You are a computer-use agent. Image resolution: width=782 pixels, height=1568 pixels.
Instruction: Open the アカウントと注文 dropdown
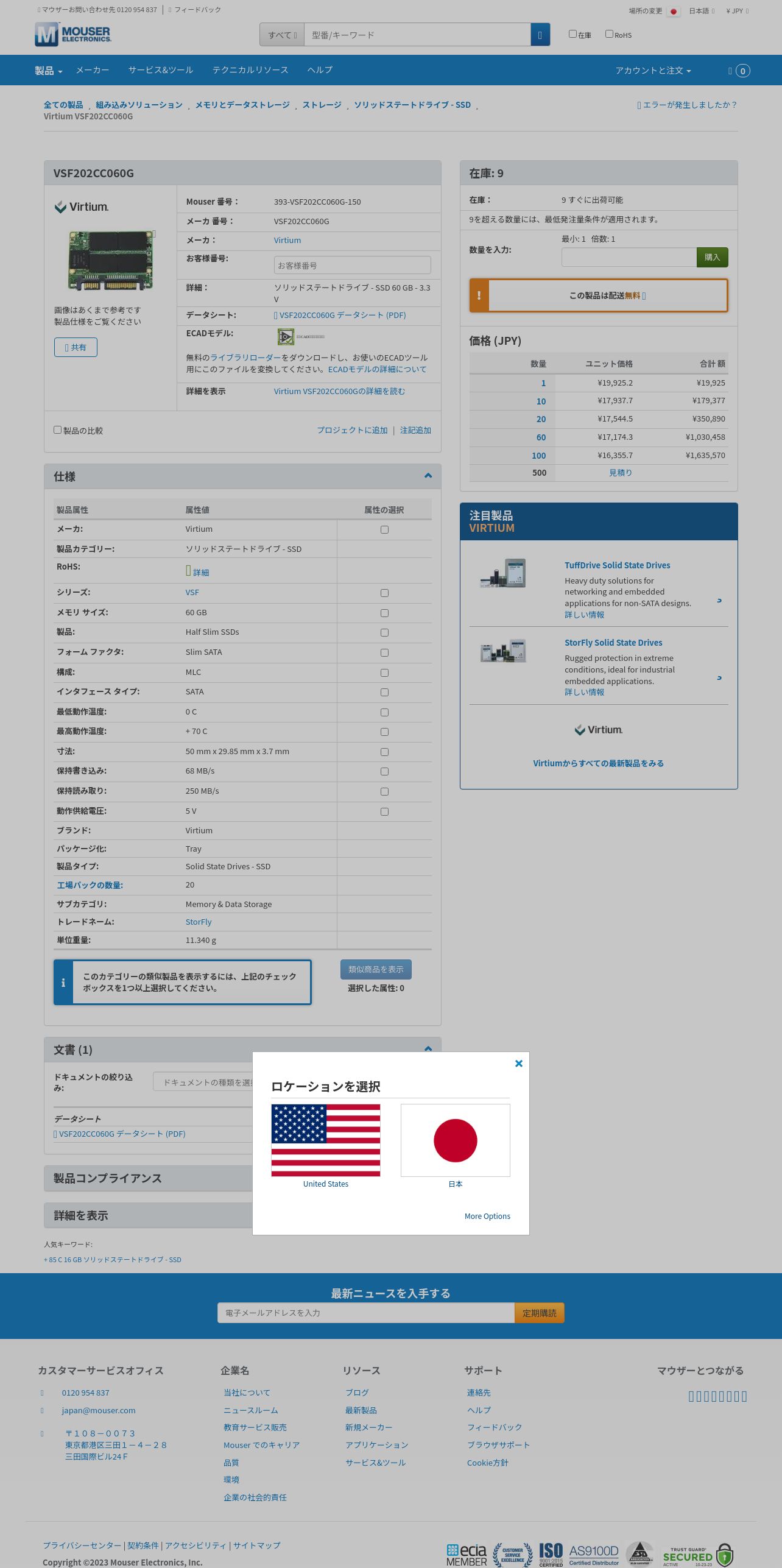pyautogui.click(x=653, y=71)
